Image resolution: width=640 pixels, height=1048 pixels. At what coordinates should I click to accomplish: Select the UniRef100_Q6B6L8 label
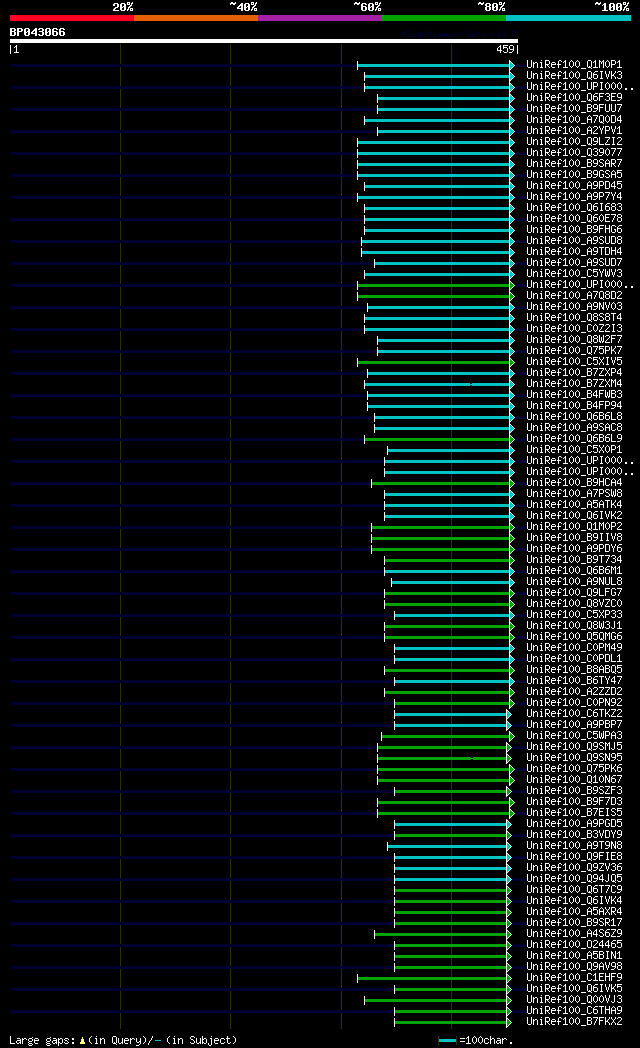574,416
